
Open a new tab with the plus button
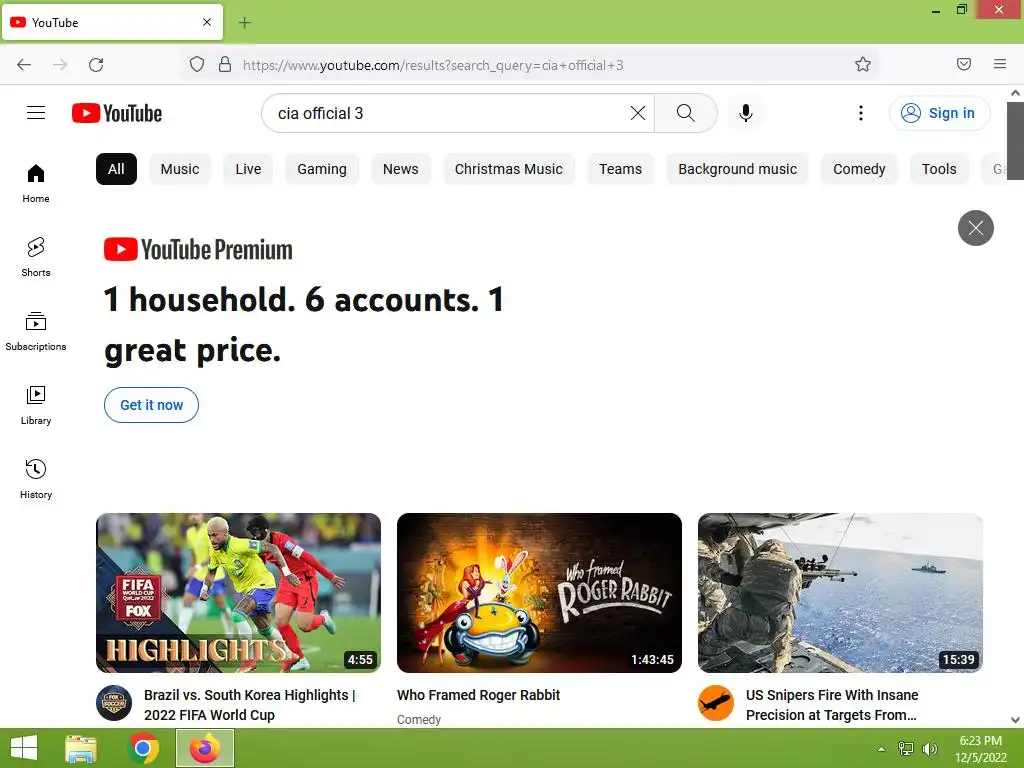(x=244, y=23)
